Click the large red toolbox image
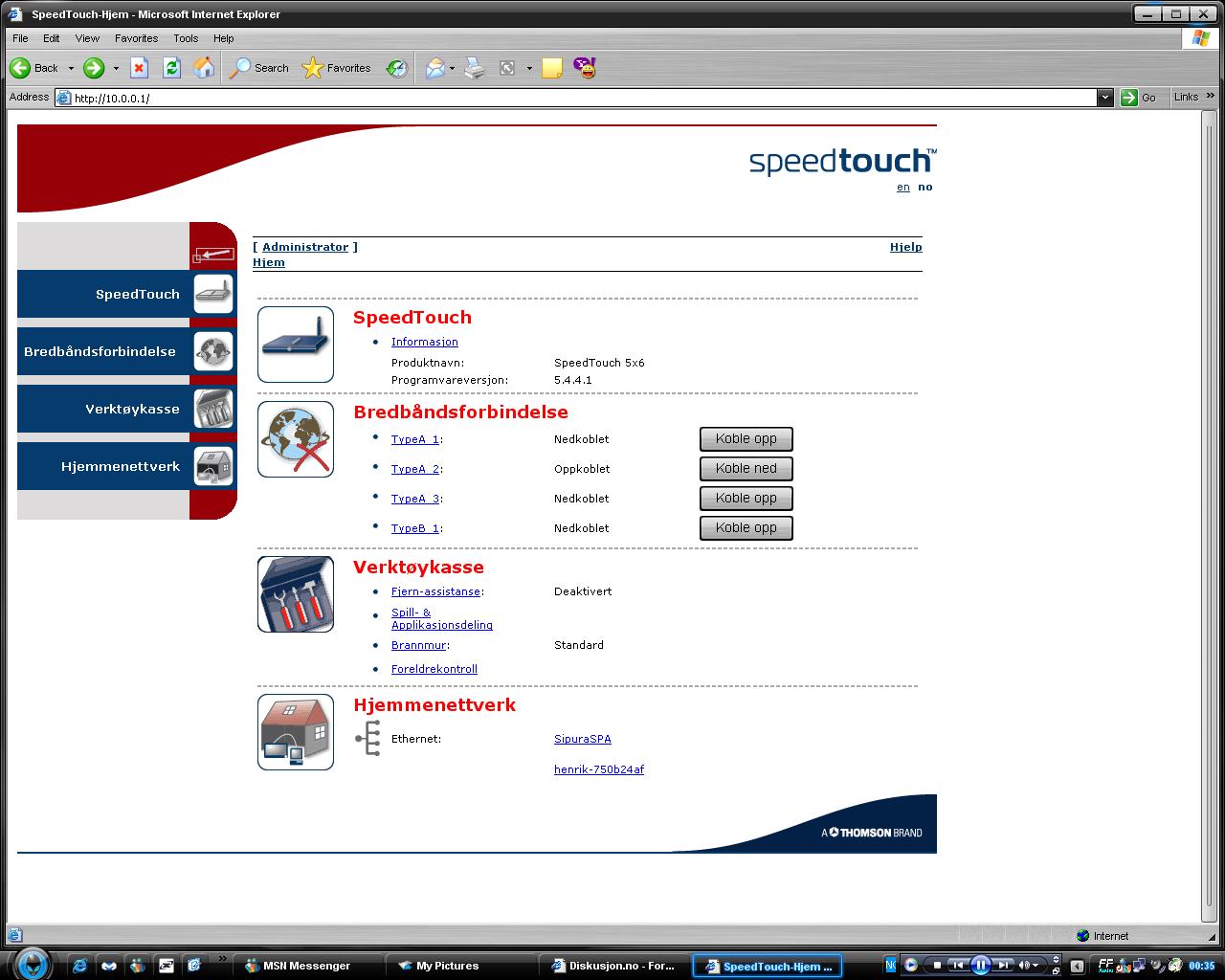This screenshot has width=1225, height=980. (296, 594)
